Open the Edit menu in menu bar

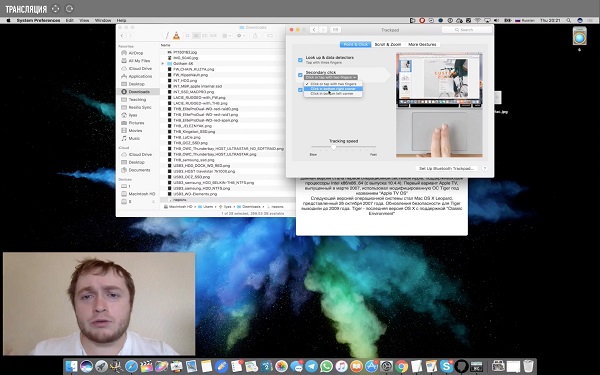coord(69,20)
